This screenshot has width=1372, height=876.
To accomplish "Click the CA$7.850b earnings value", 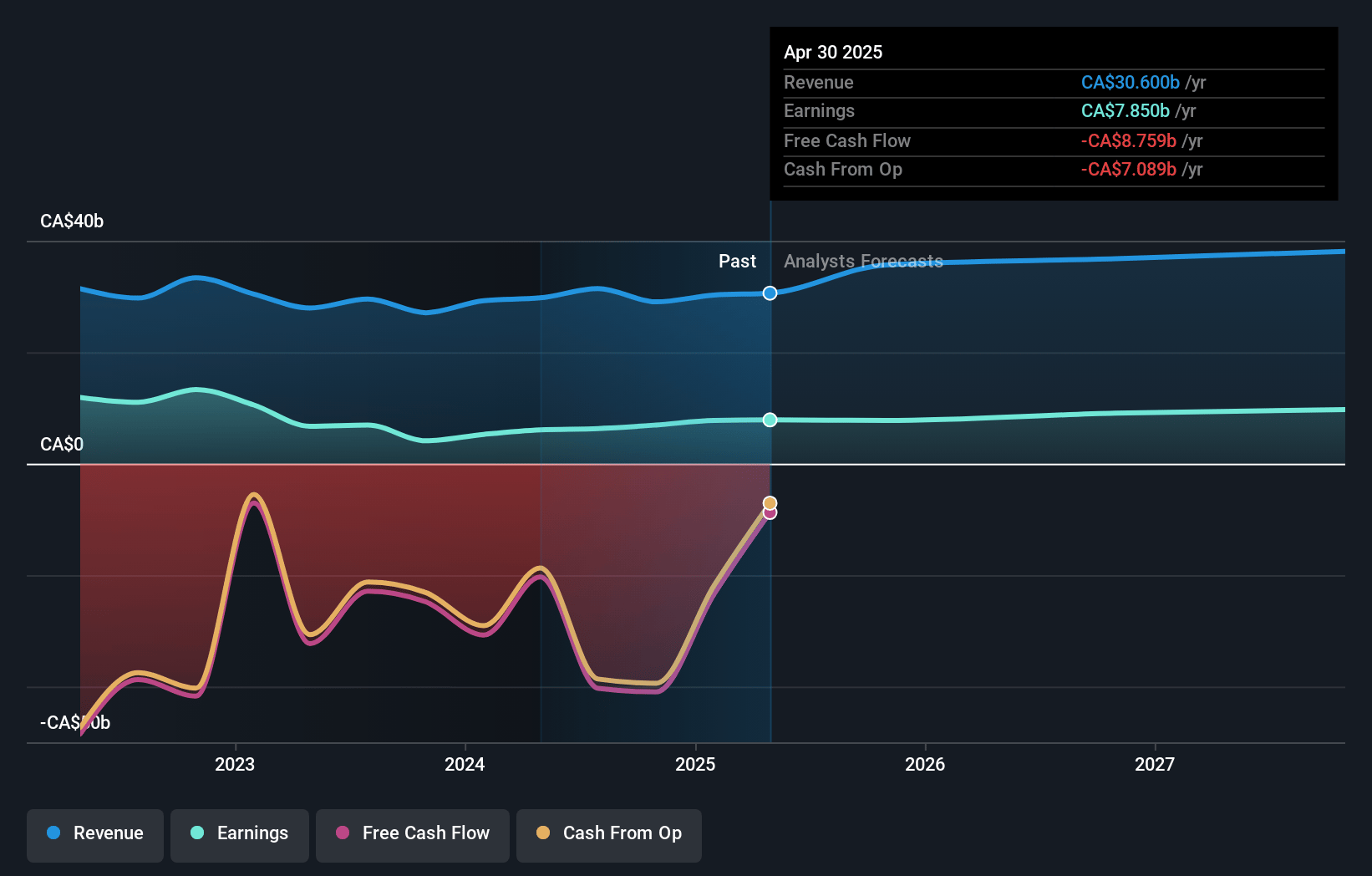I will (1126, 110).
